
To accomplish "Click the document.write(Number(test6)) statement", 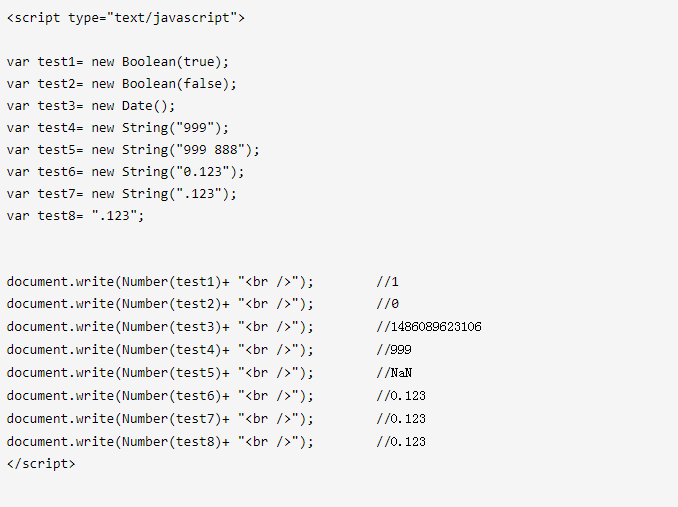I will [x=160, y=396].
